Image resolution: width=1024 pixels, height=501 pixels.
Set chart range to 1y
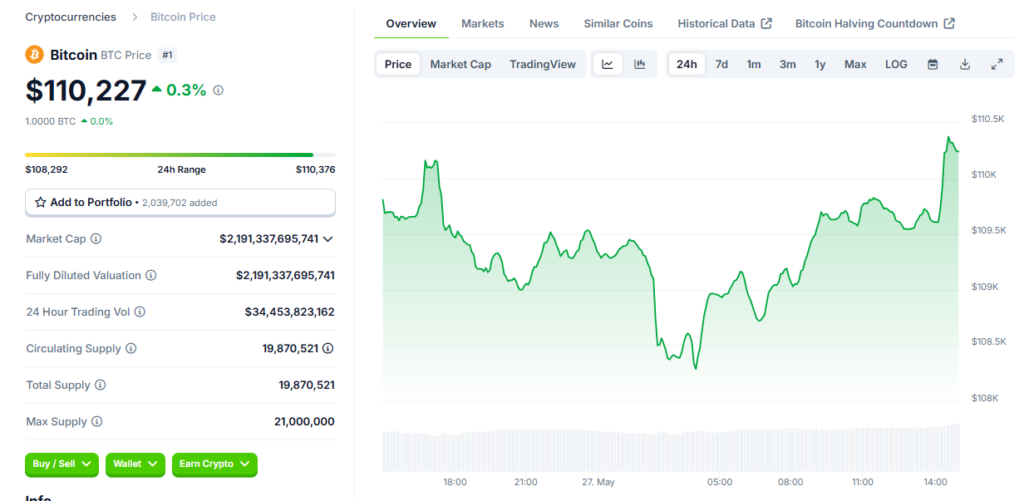click(x=820, y=64)
